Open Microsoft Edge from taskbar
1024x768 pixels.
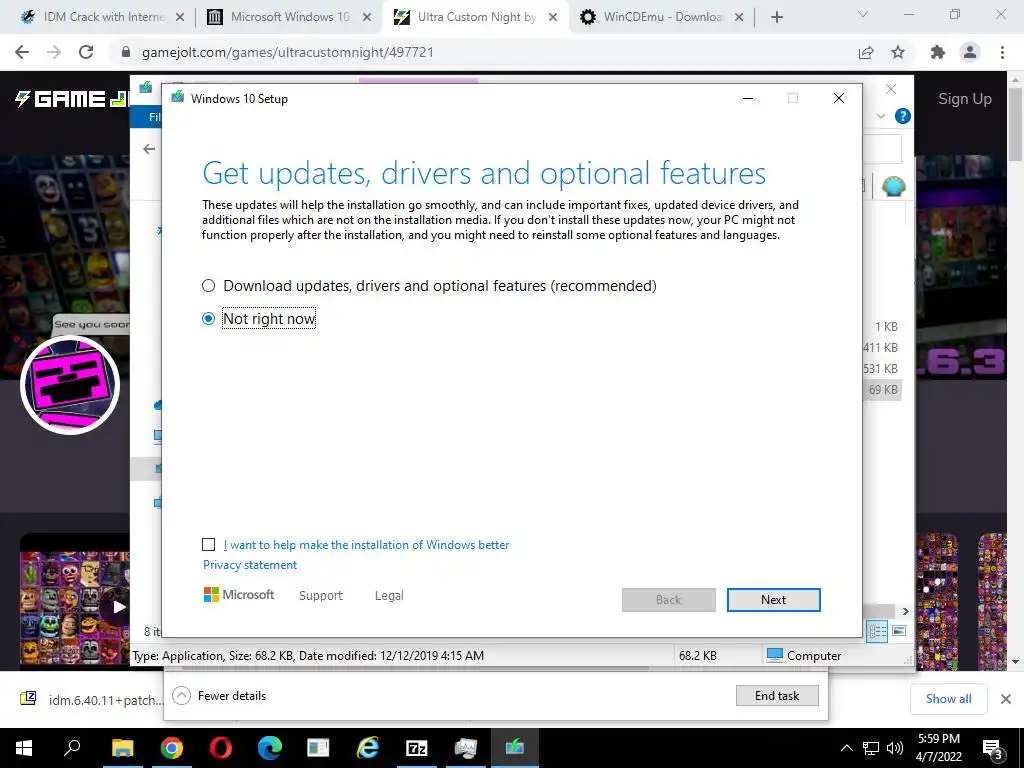269,748
